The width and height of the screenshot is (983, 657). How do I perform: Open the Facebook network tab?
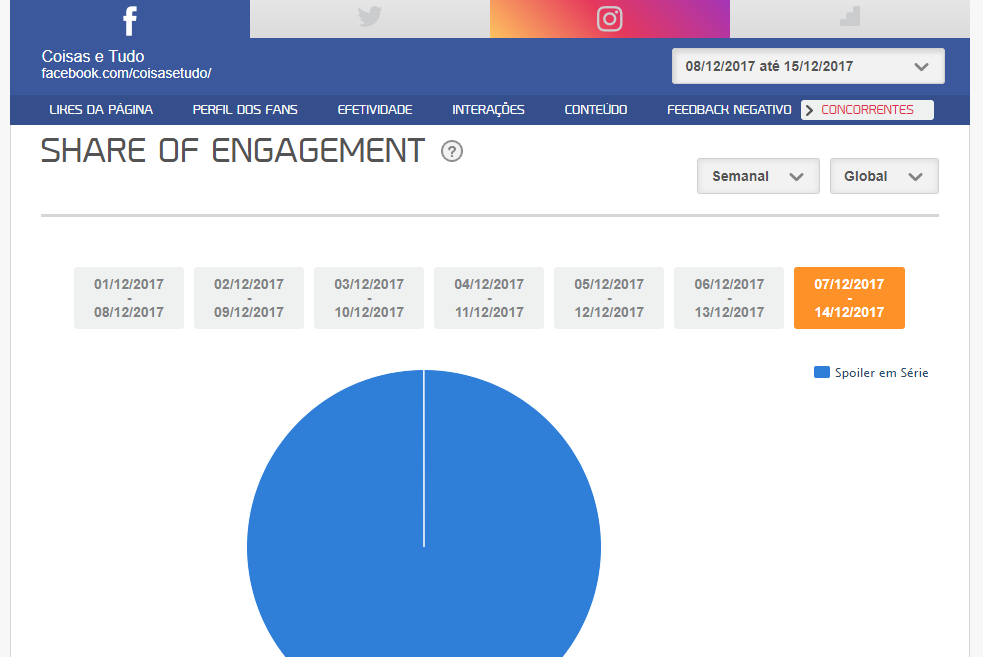(x=130, y=19)
